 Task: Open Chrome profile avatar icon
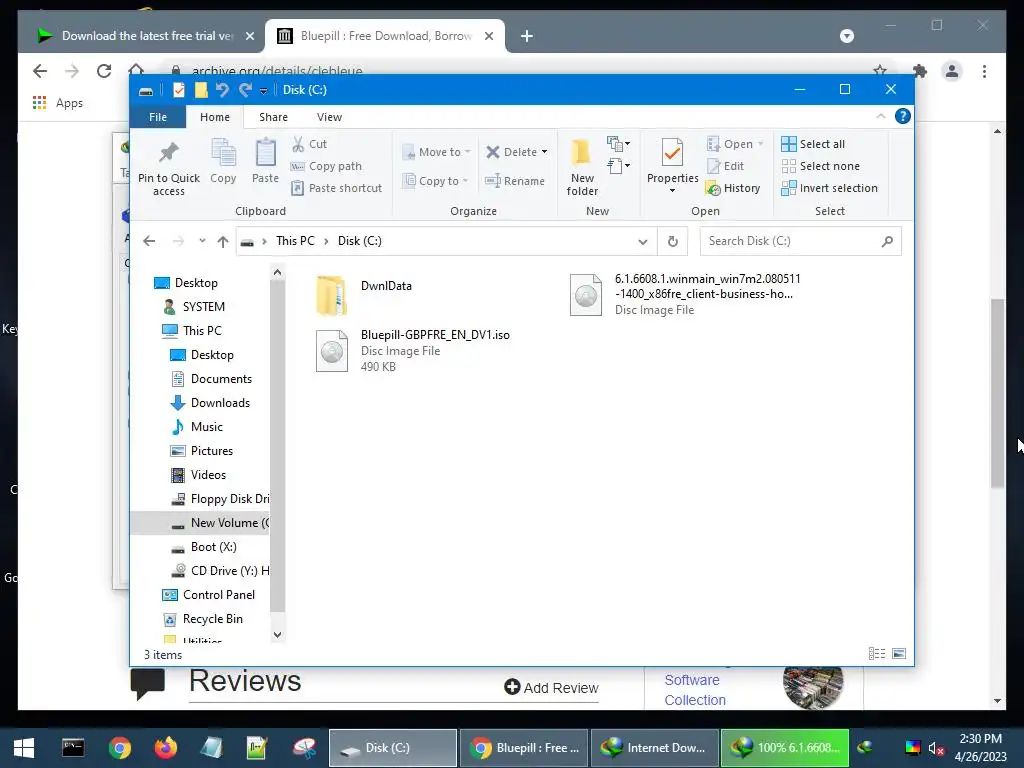[x=952, y=71]
